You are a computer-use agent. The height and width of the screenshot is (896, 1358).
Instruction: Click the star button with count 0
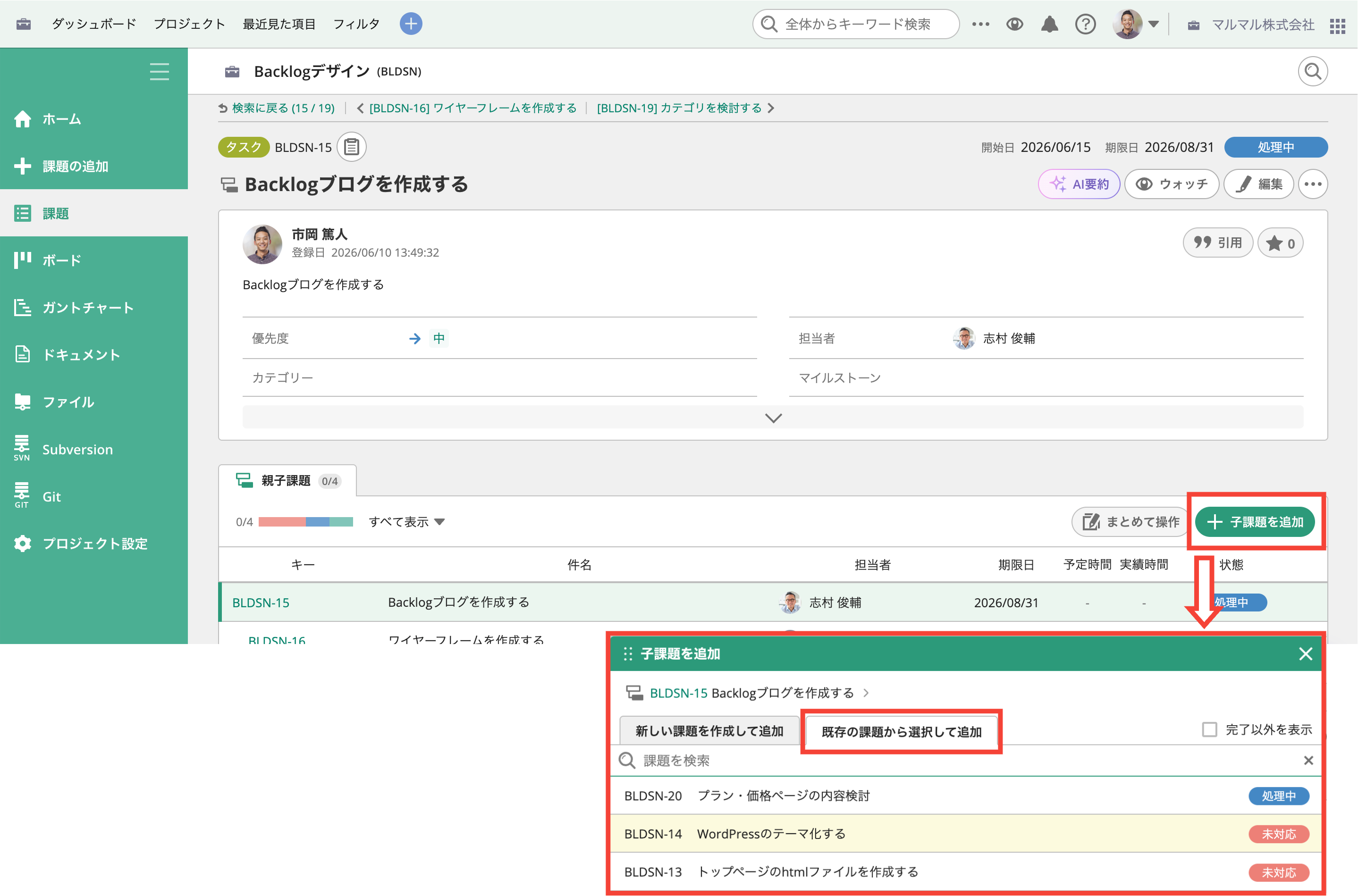1280,243
